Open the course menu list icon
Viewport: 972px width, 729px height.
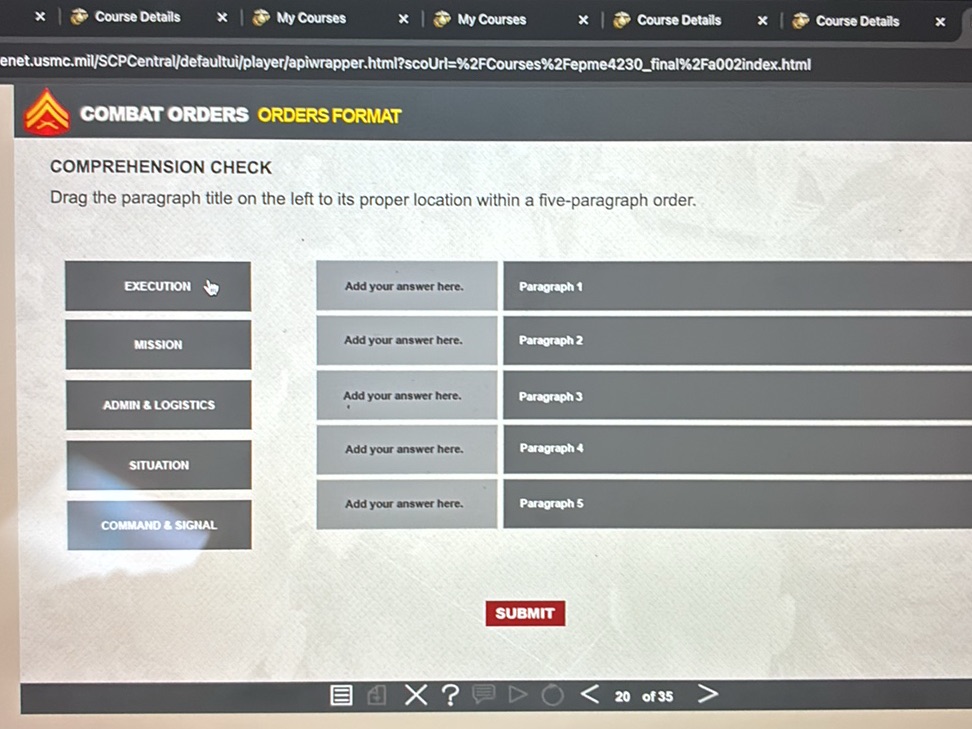(x=341, y=695)
